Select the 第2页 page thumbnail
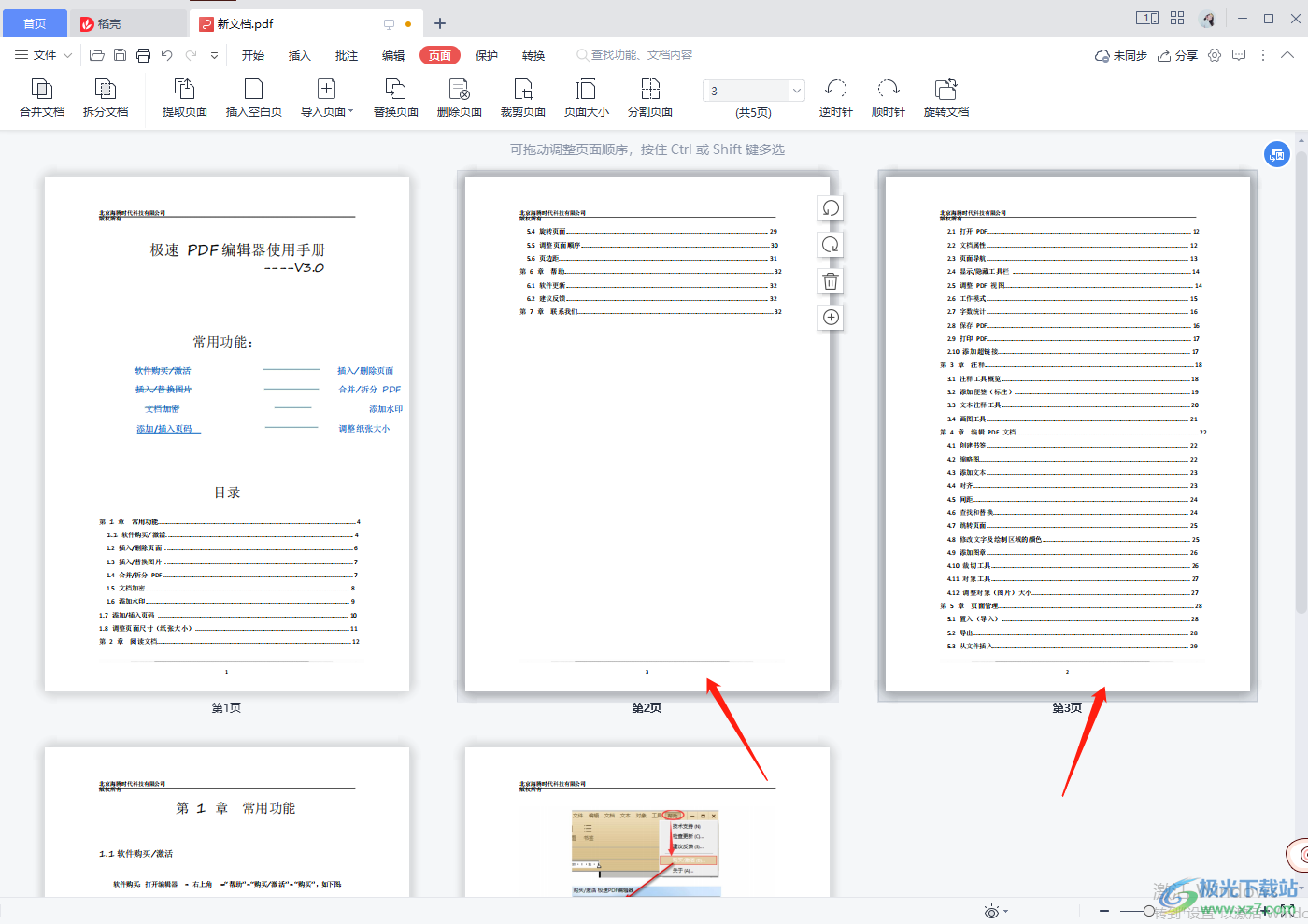This screenshot has width=1308, height=924. [647, 434]
